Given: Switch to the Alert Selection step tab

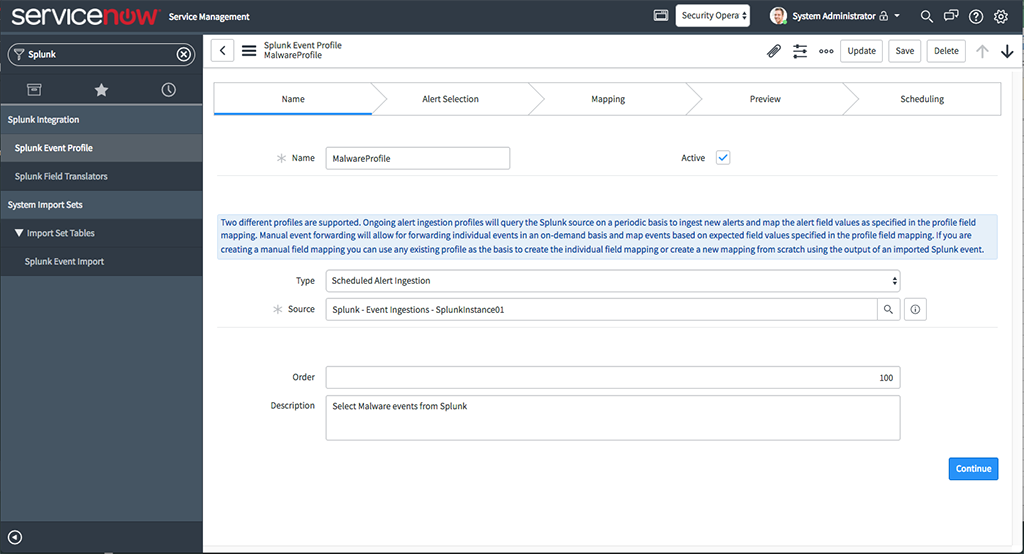Looking at the screenshot, I should tap(450, 99).
